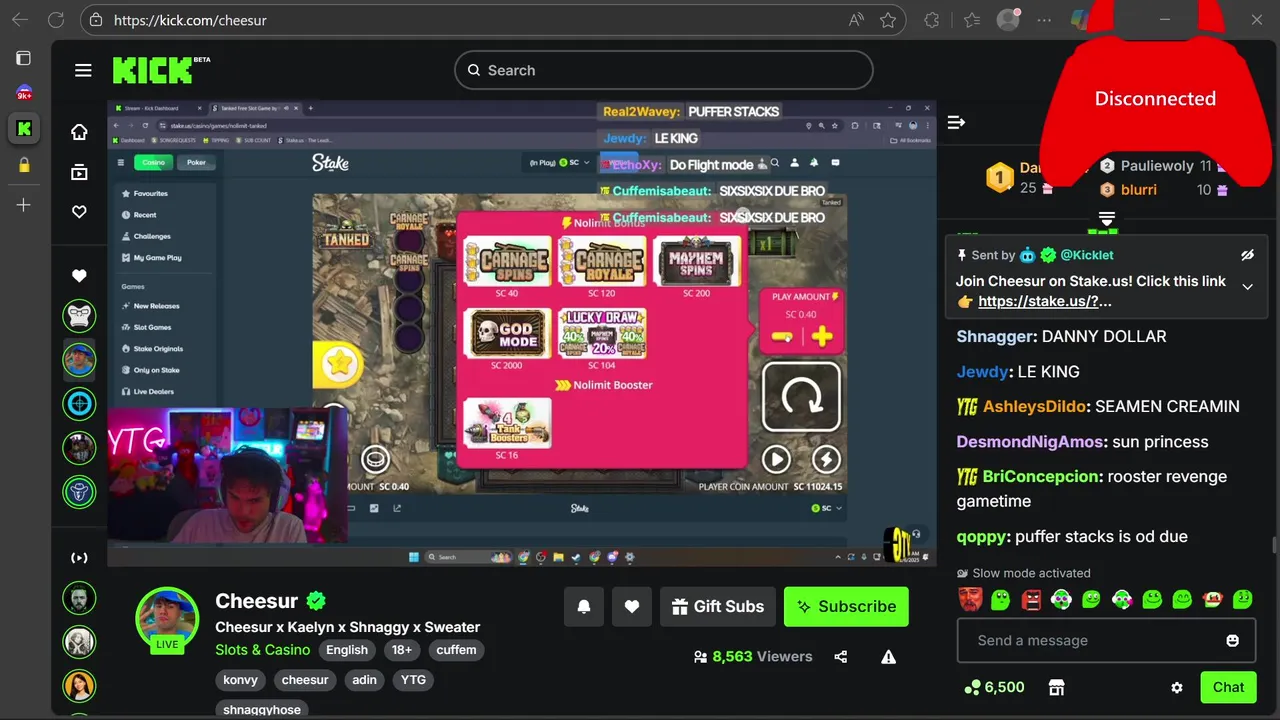Open chat settings gear
The width and height of the screenshot is (1280, 720).
[x=1177, y=687]
